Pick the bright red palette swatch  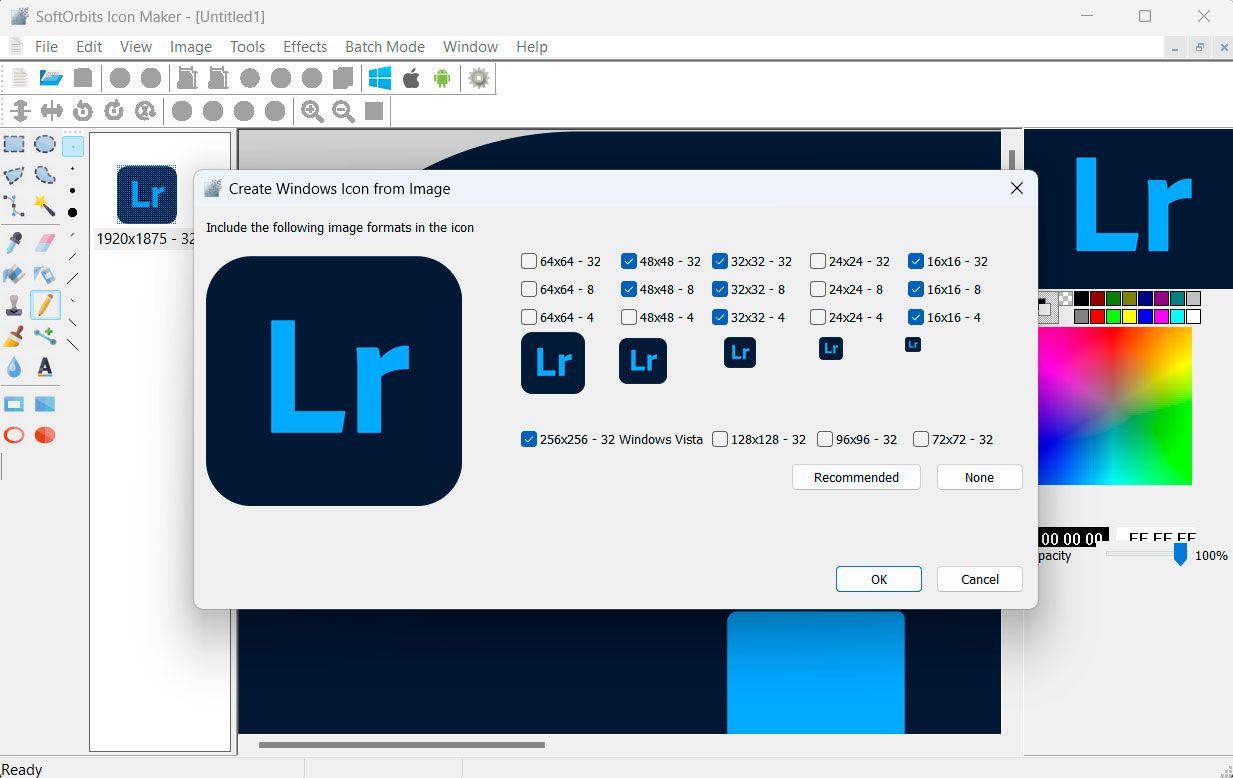(1097, 317)
